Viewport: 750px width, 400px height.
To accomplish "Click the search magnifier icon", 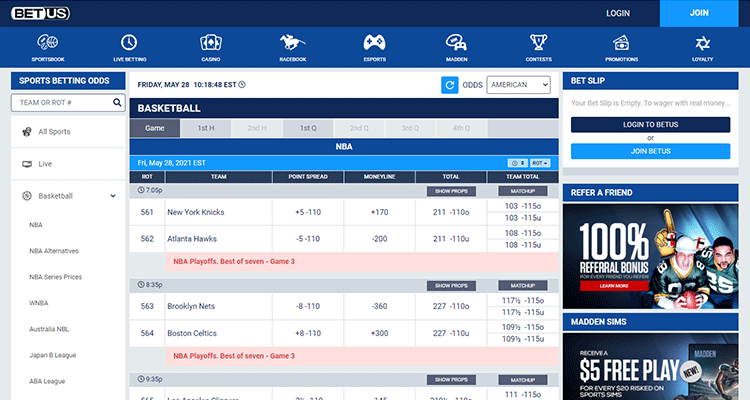I will tap(117, 102).
